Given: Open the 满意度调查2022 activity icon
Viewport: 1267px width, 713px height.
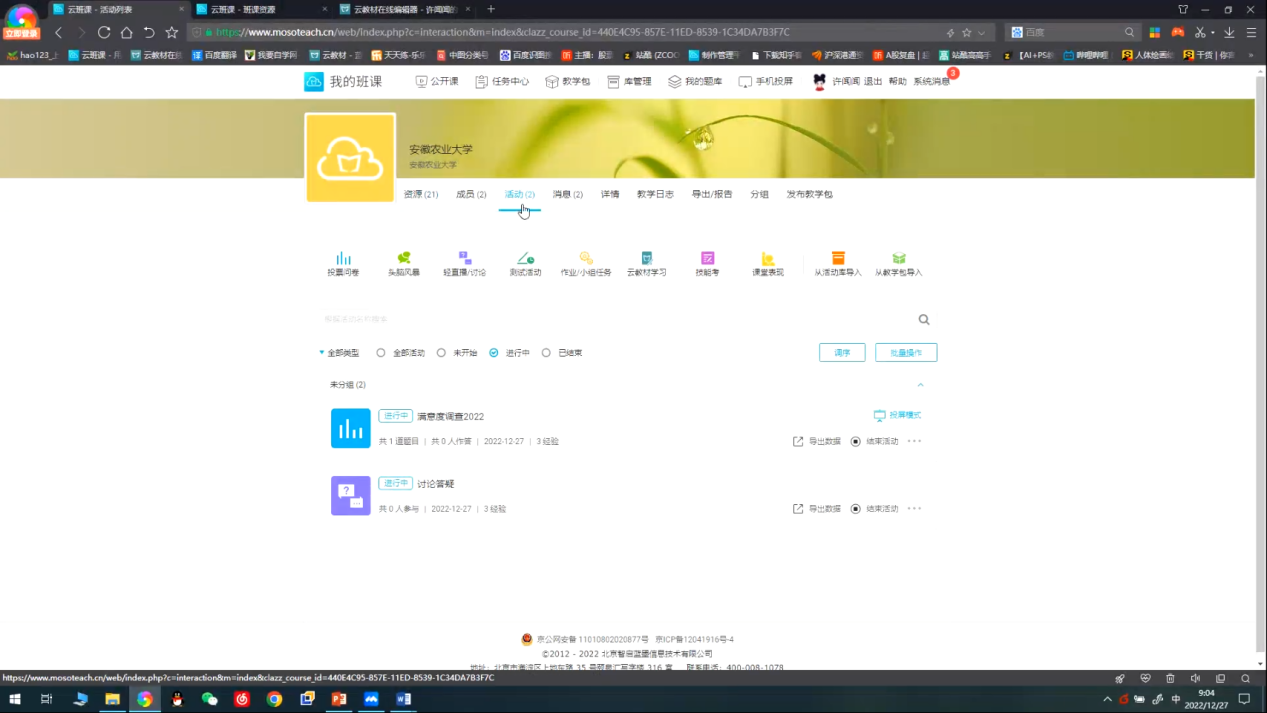Looking at the screenshot, I should 351,428.
